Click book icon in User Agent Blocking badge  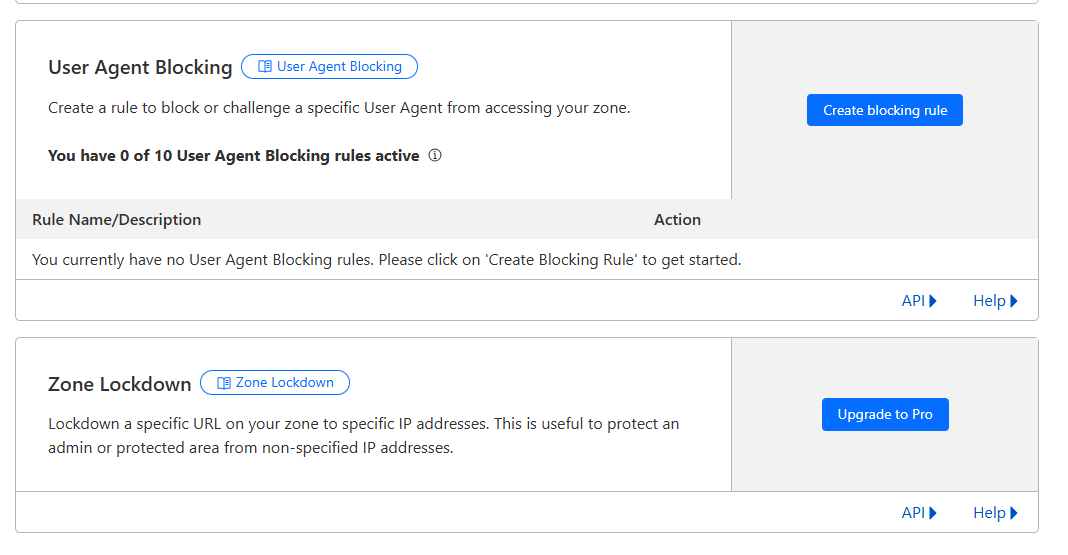tap(265, 66)
